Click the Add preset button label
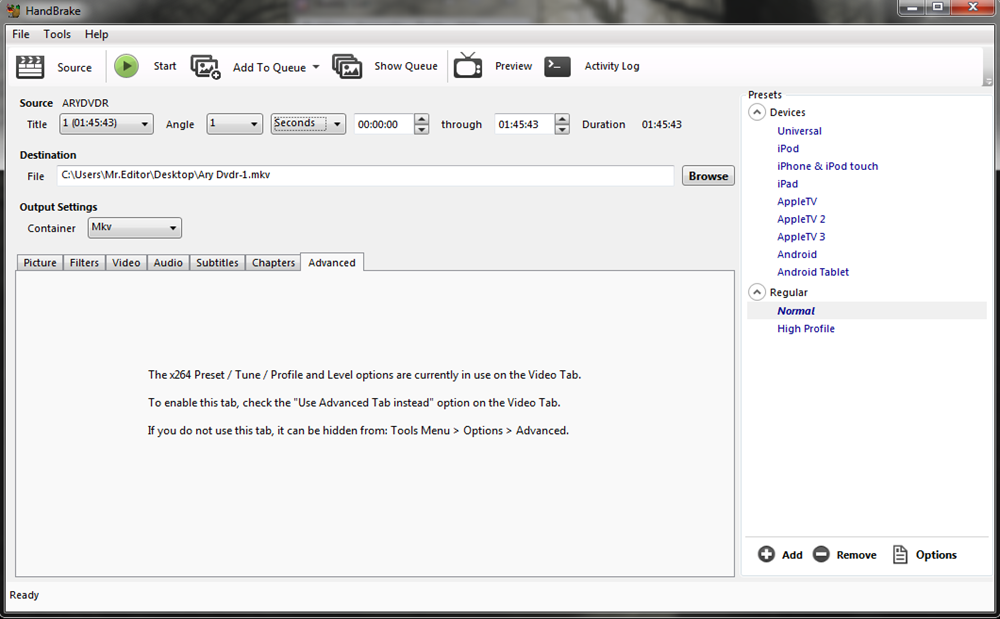The height and width of the screenshot is (619, 1000). pyautogui.click(x=792, y=555)
